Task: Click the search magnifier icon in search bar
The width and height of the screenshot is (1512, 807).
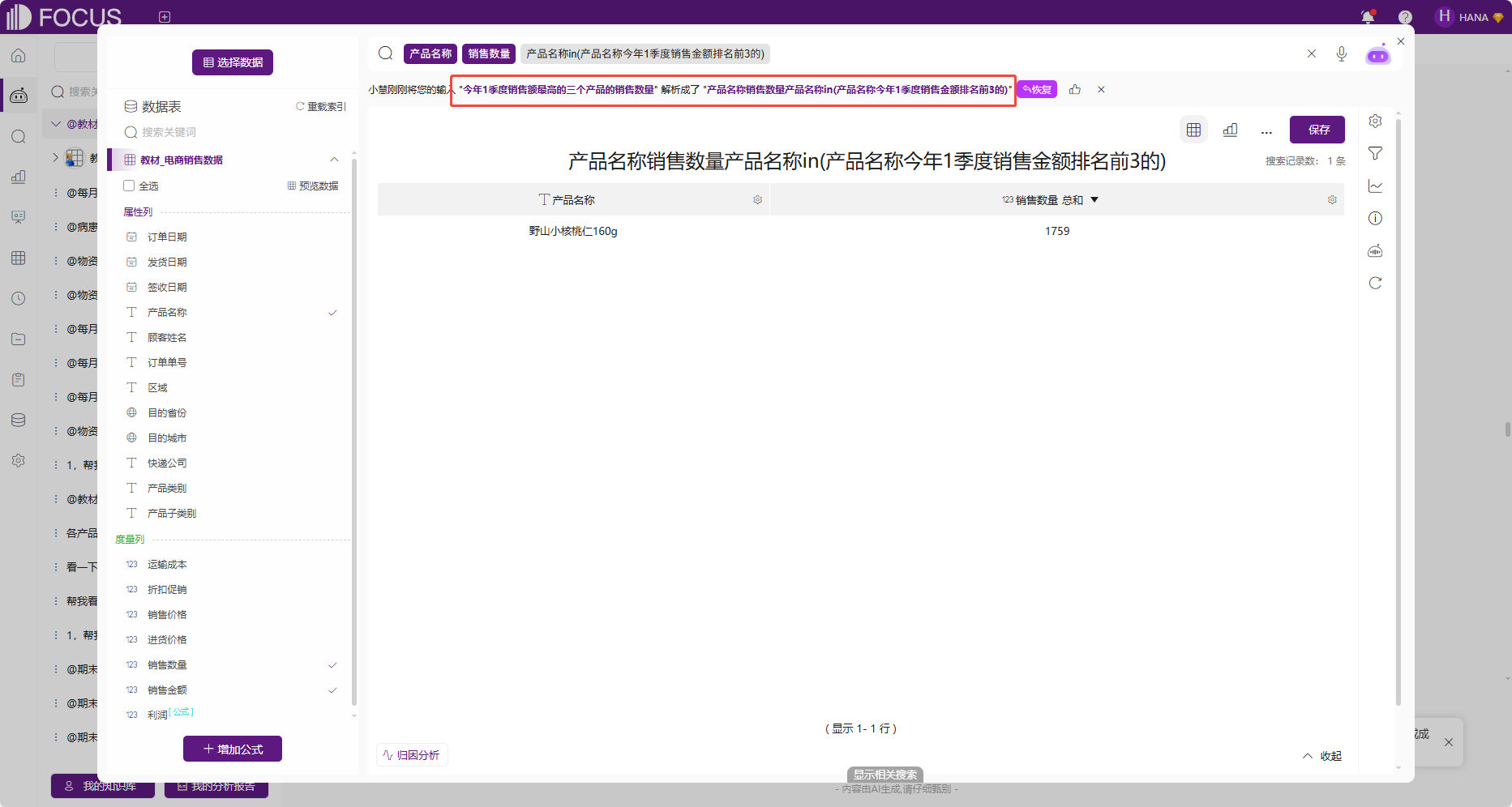Action: tap(386, 53)
